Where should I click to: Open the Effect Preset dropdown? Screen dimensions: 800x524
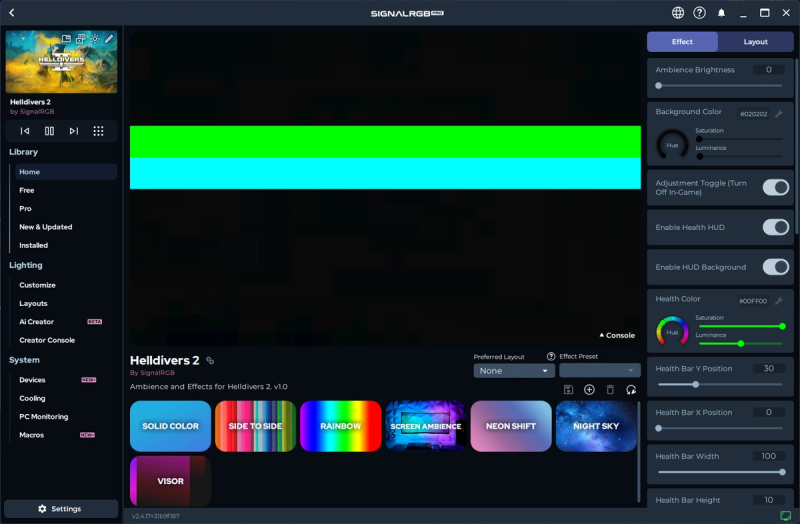(x=599, y=371)
